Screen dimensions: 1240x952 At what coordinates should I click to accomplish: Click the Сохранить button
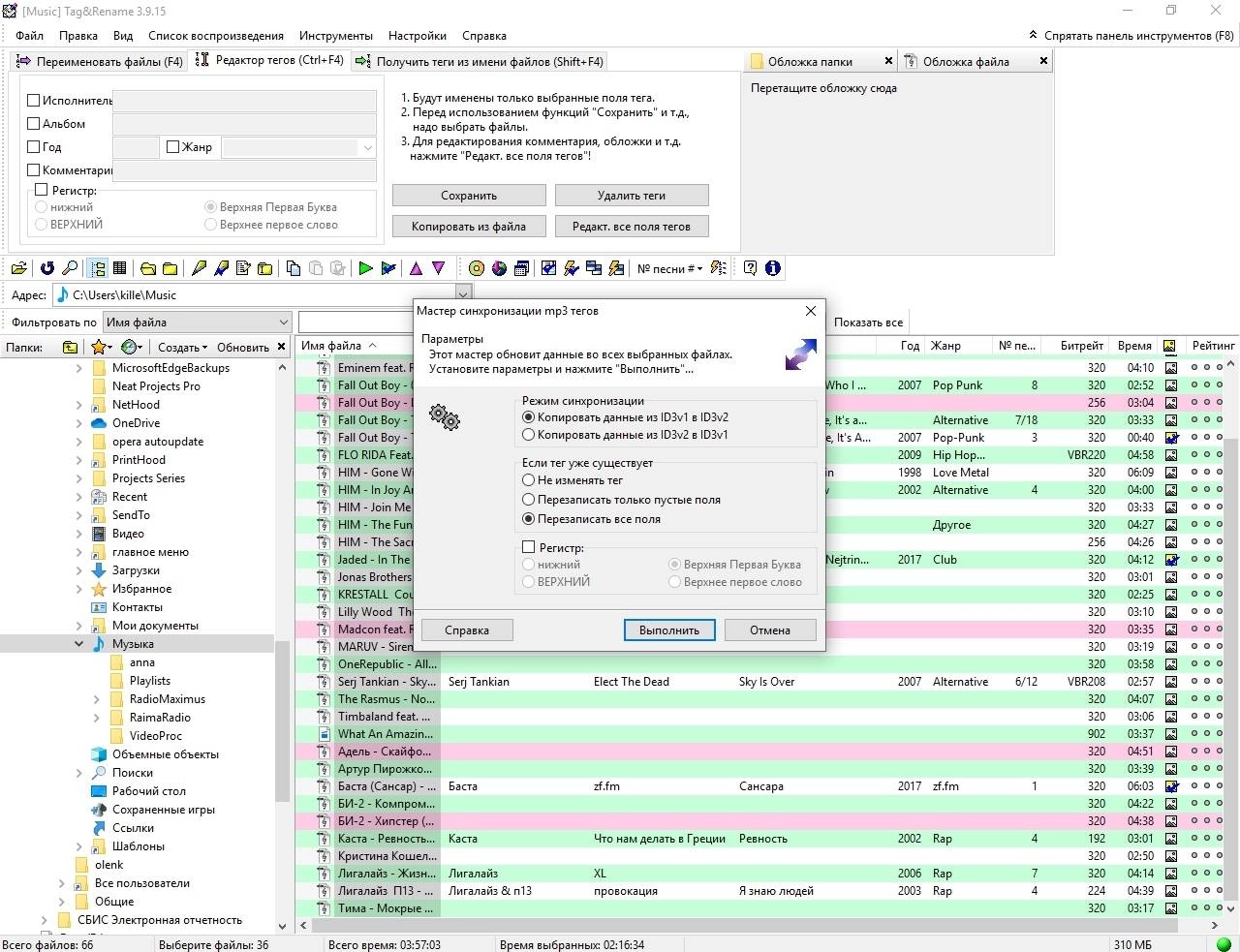(469, 196)
